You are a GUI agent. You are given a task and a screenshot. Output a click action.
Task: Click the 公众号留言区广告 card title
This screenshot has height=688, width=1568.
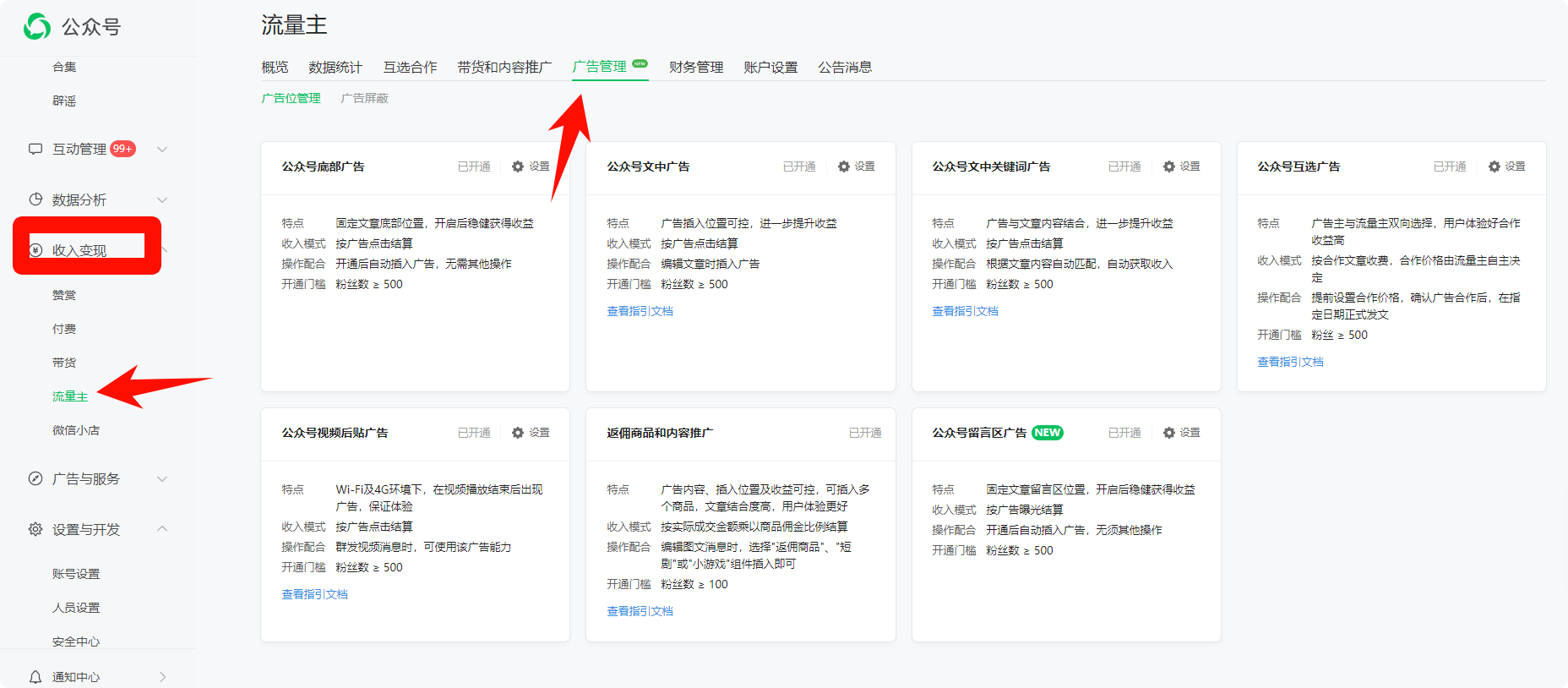coord(979,433)
